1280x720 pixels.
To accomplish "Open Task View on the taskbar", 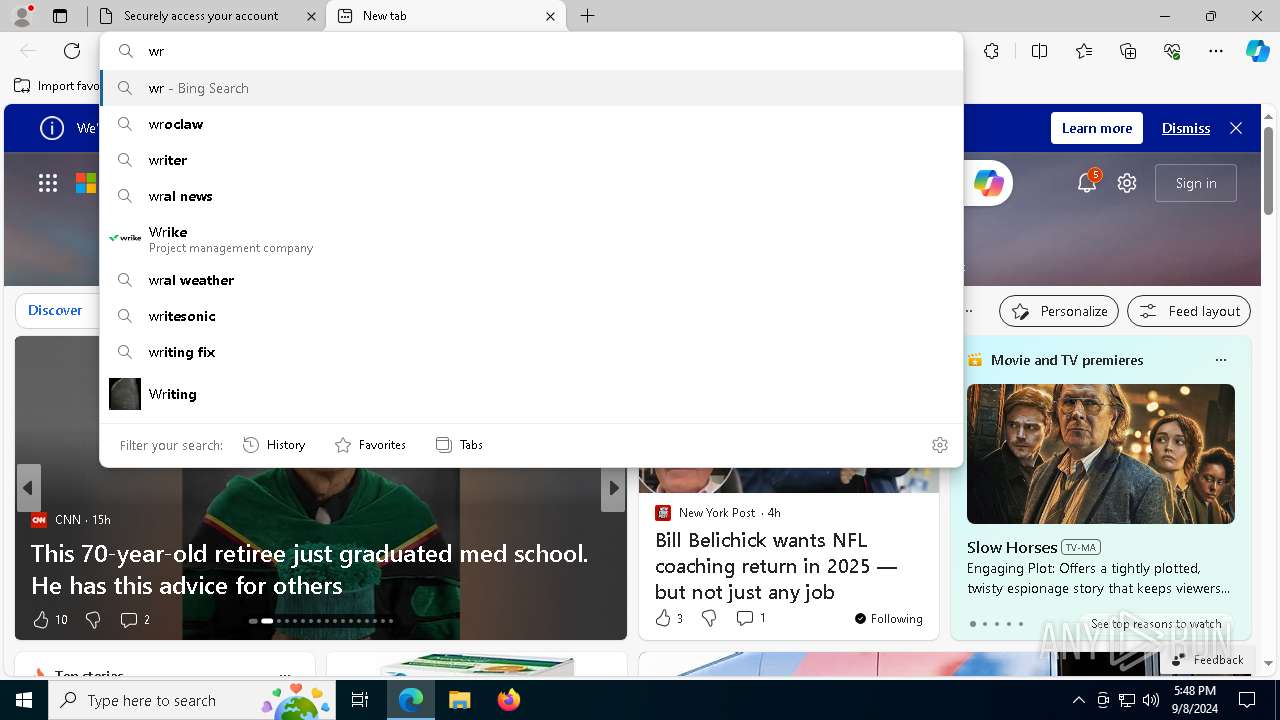I will 360,700.
